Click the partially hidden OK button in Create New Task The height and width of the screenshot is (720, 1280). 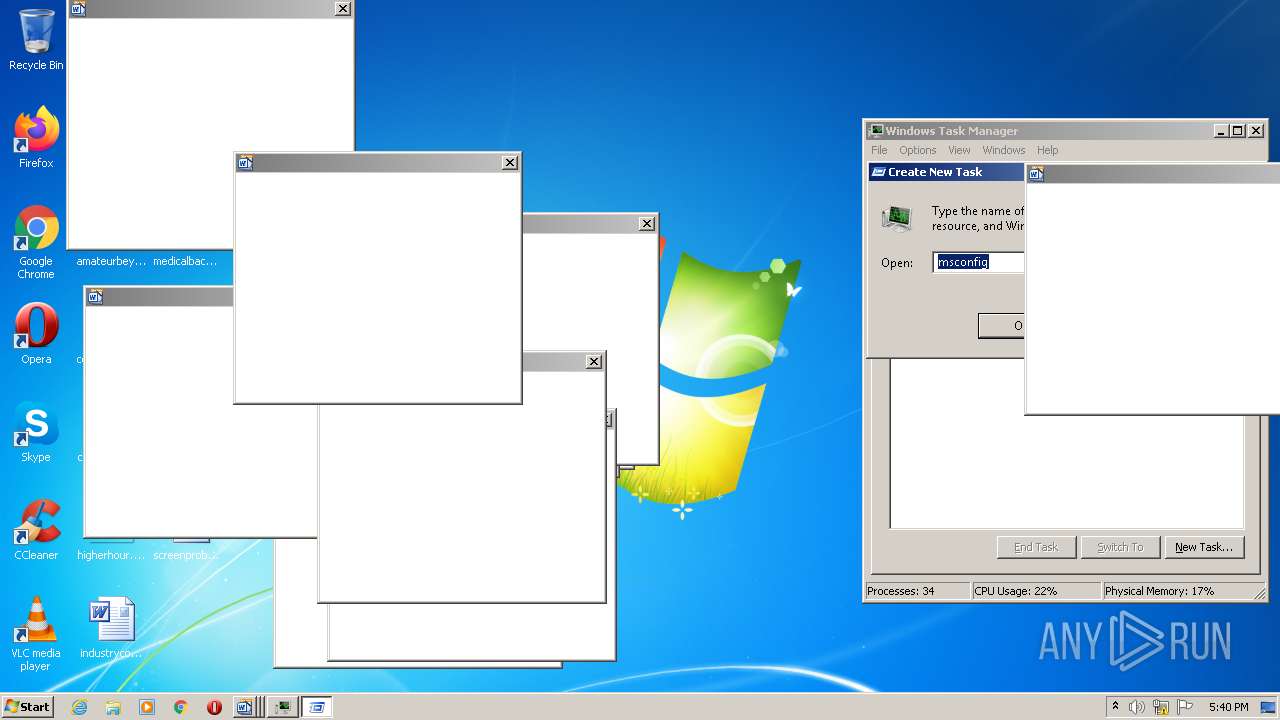tap(1001, 325)
